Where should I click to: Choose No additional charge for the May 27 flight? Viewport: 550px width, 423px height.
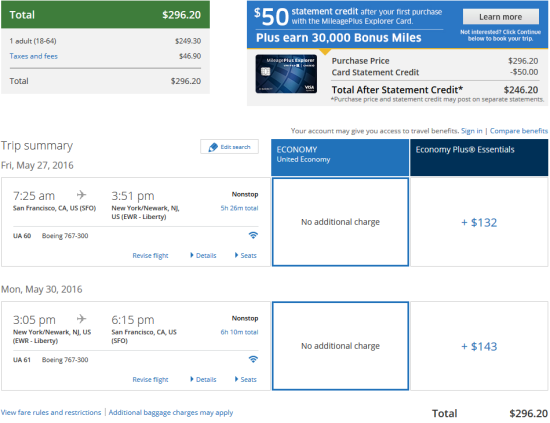pos(340,222)
